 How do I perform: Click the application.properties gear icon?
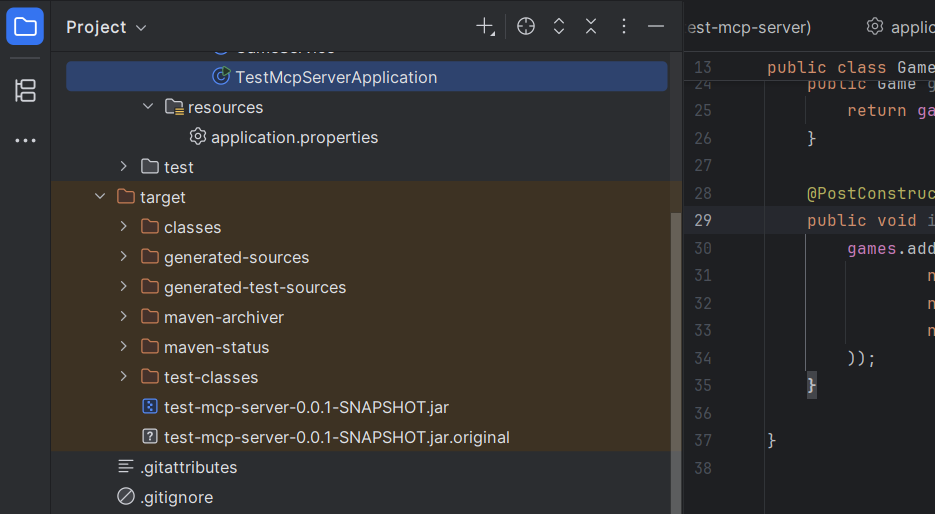click(198, 137)
